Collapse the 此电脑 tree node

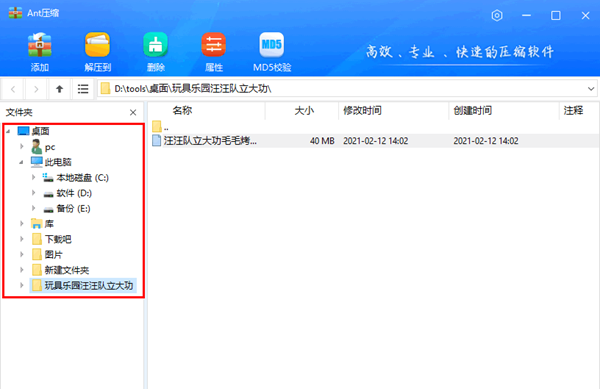point(21,163)
